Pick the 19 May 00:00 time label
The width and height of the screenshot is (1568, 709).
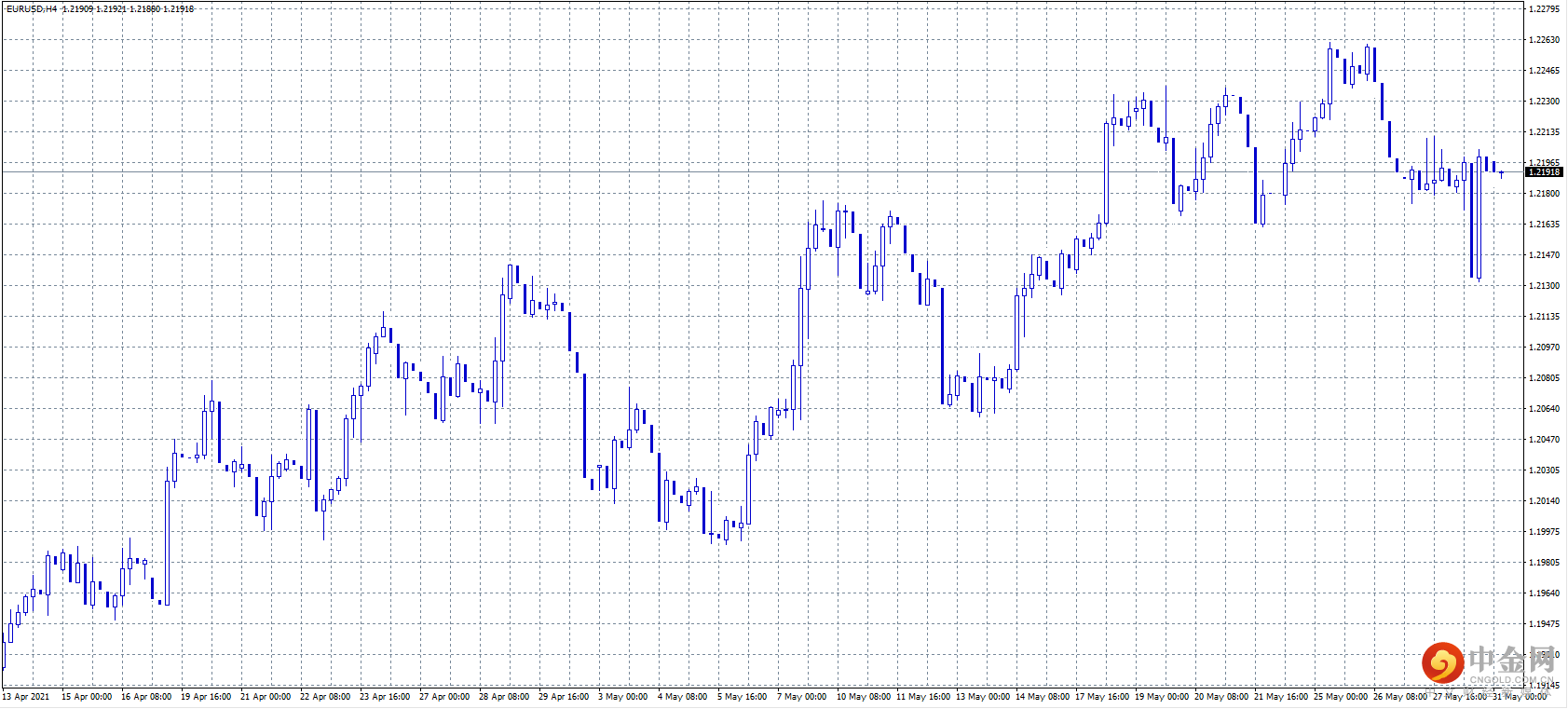tap(1162, 697)
